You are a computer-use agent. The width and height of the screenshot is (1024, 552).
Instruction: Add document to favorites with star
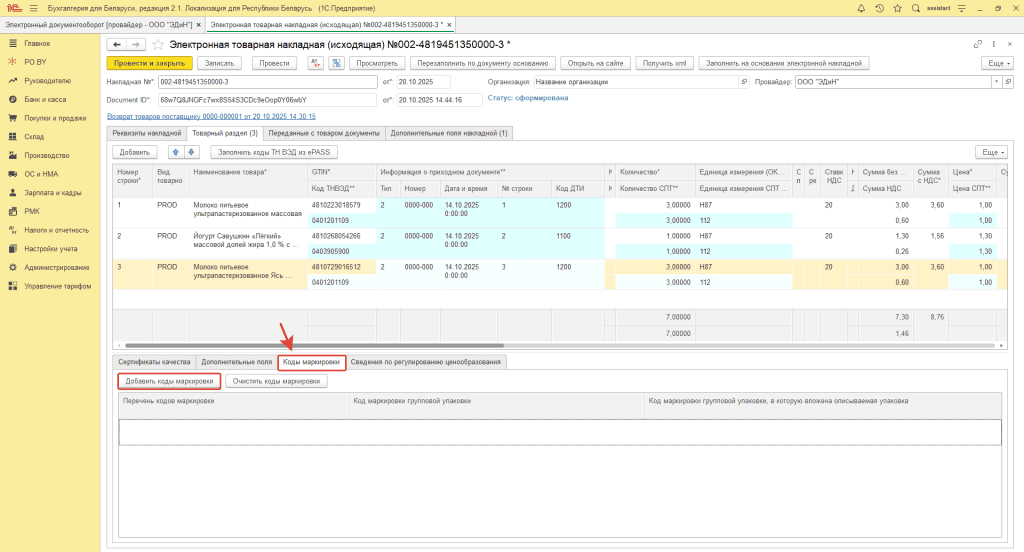tap(158, 44)
